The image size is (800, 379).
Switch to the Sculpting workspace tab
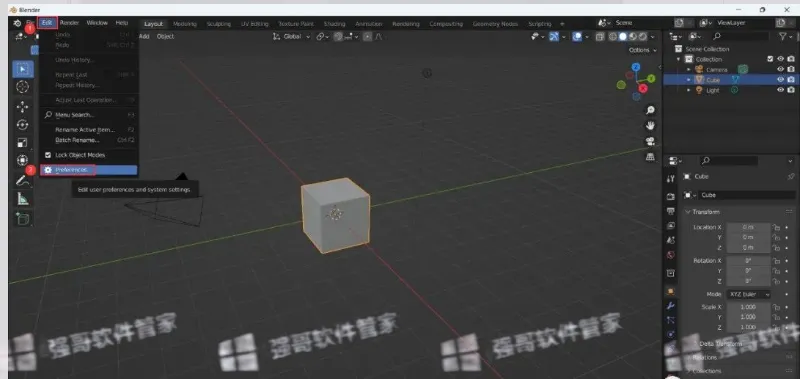point(218,24)
